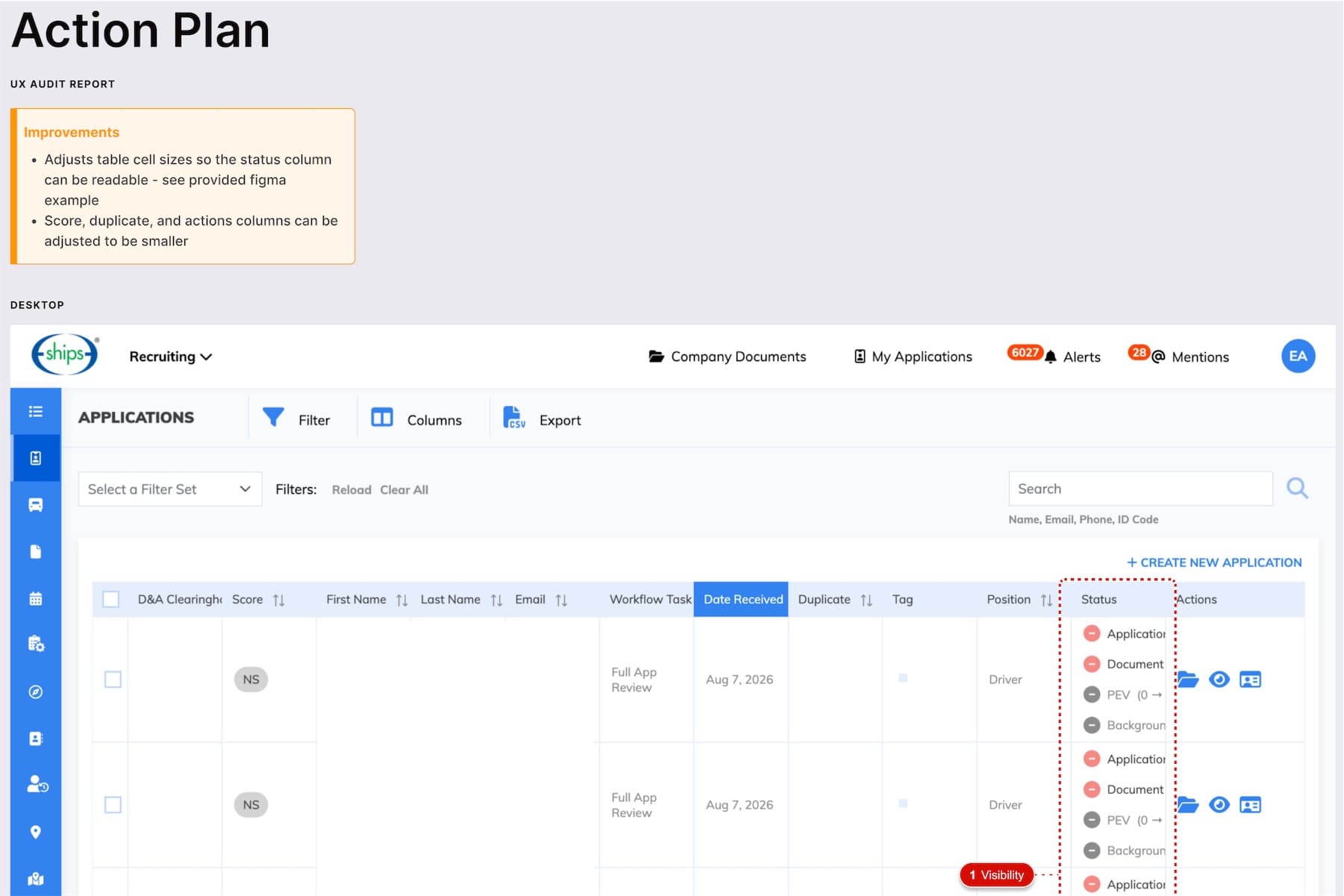
Task: Click the eye view icon in second row
Action: [1219, 804]
